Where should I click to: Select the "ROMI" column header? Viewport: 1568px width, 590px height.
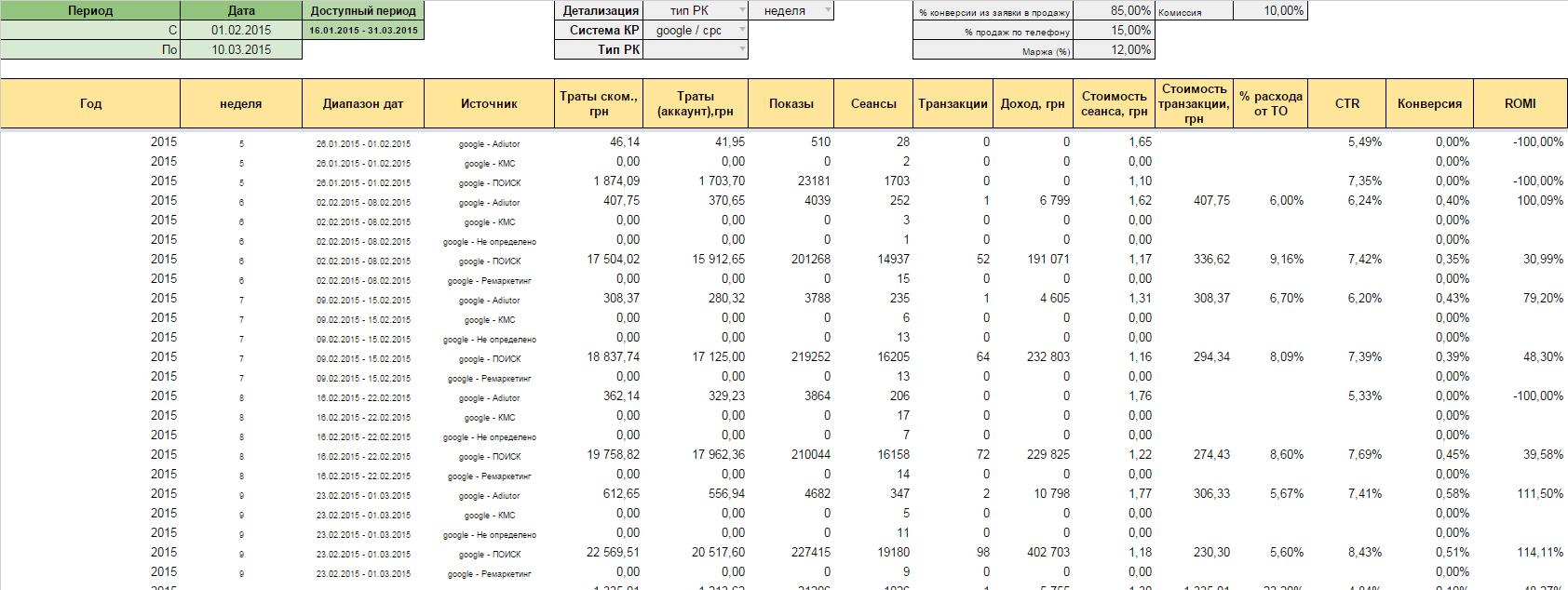tap(1521, 103)
